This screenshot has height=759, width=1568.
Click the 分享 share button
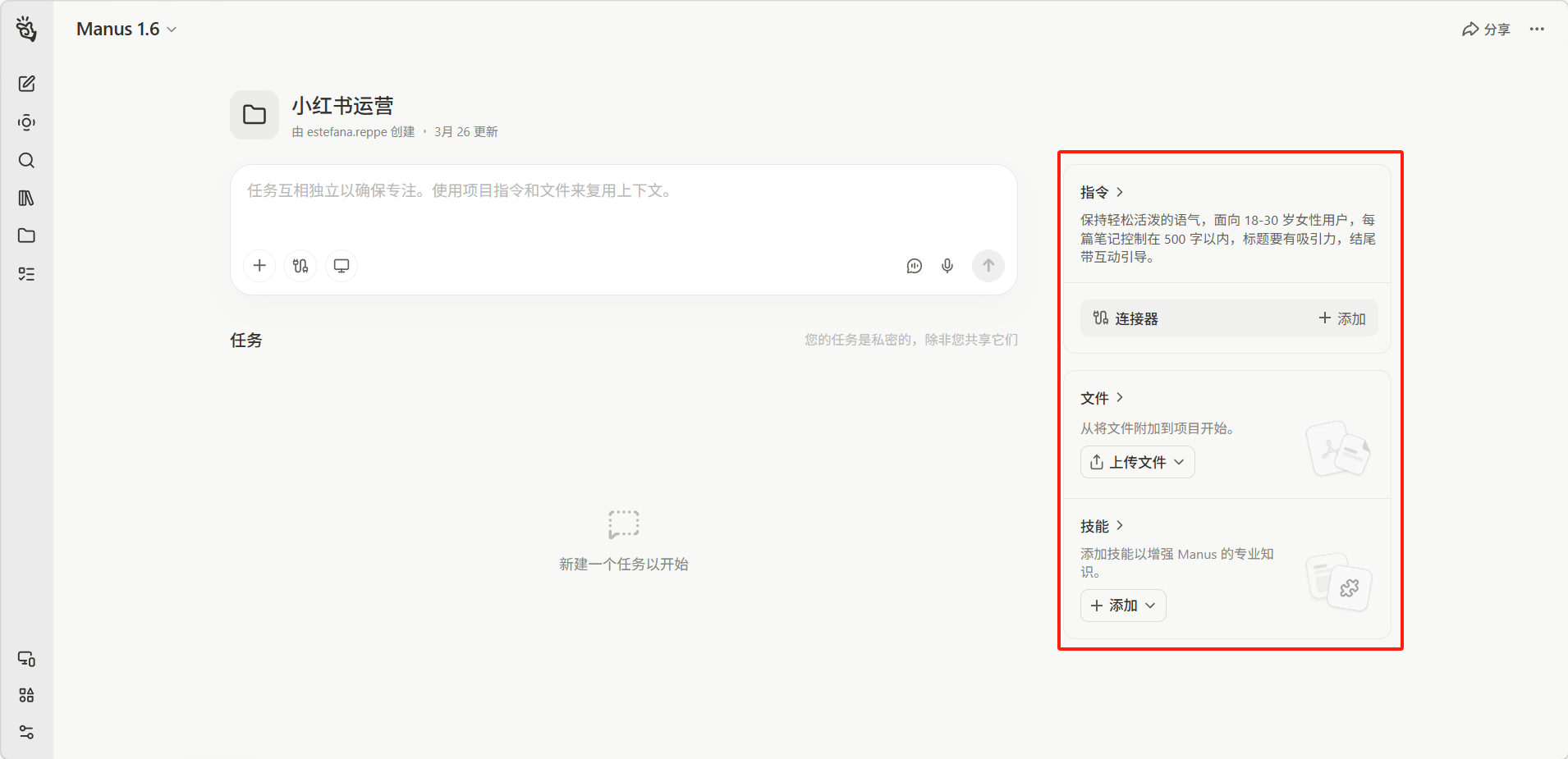1486,30
